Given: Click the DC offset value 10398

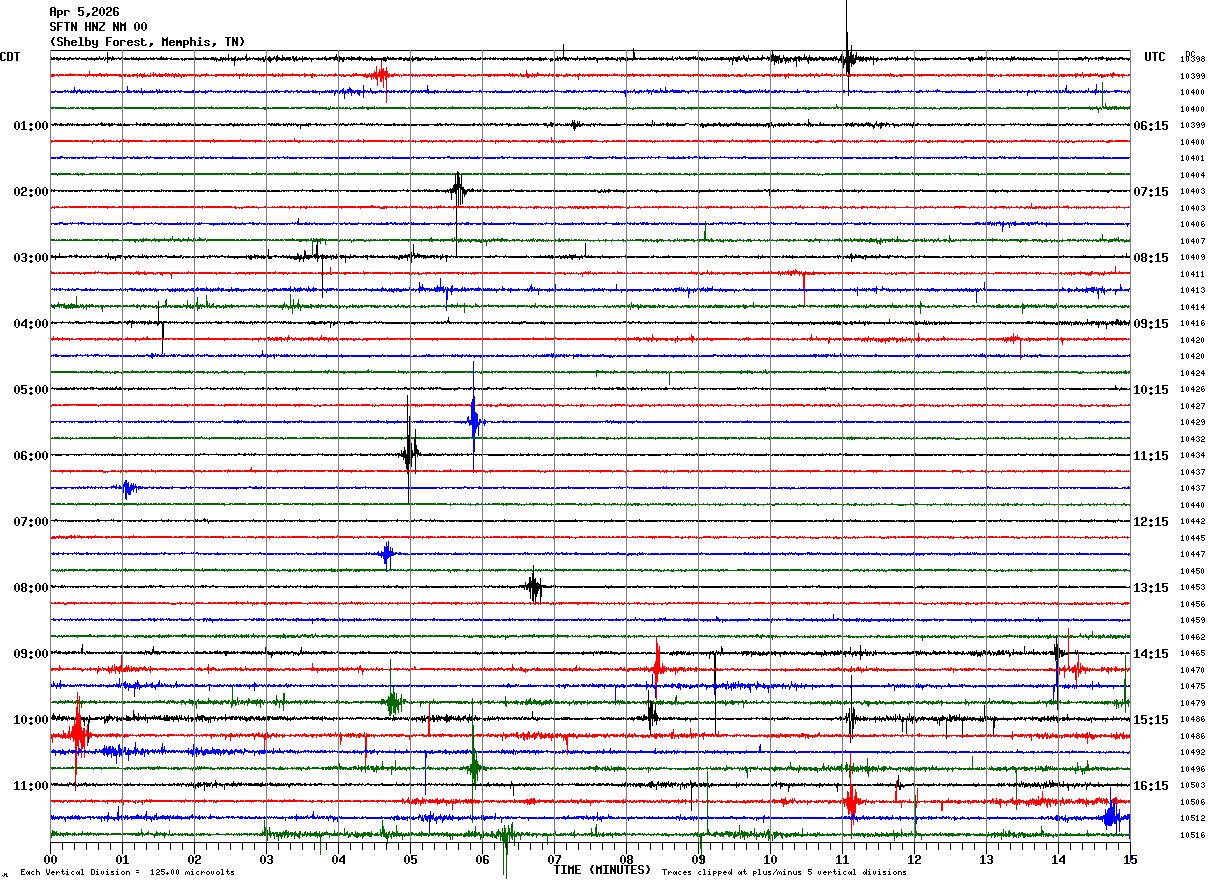Looking at the screenshot, I should pyautogui.click(x=1192, y=60).
